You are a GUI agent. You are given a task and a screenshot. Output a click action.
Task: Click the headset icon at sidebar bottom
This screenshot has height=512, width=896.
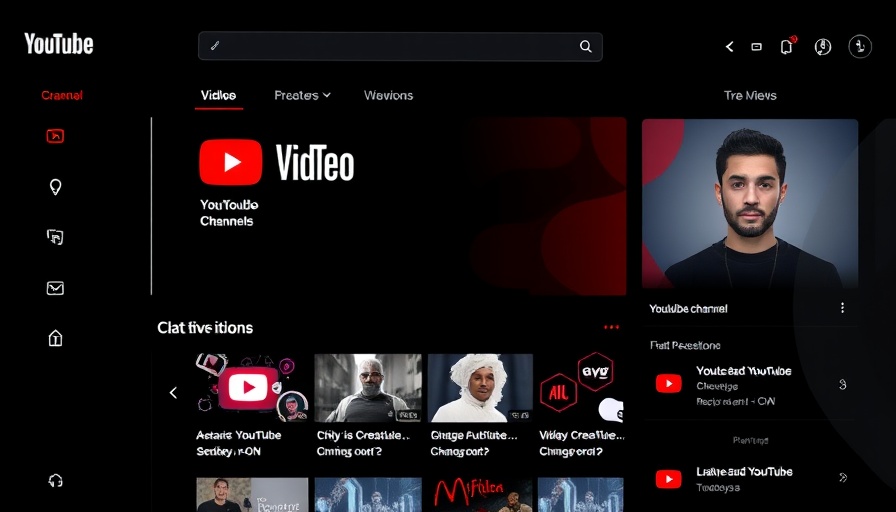pos(55,481)
